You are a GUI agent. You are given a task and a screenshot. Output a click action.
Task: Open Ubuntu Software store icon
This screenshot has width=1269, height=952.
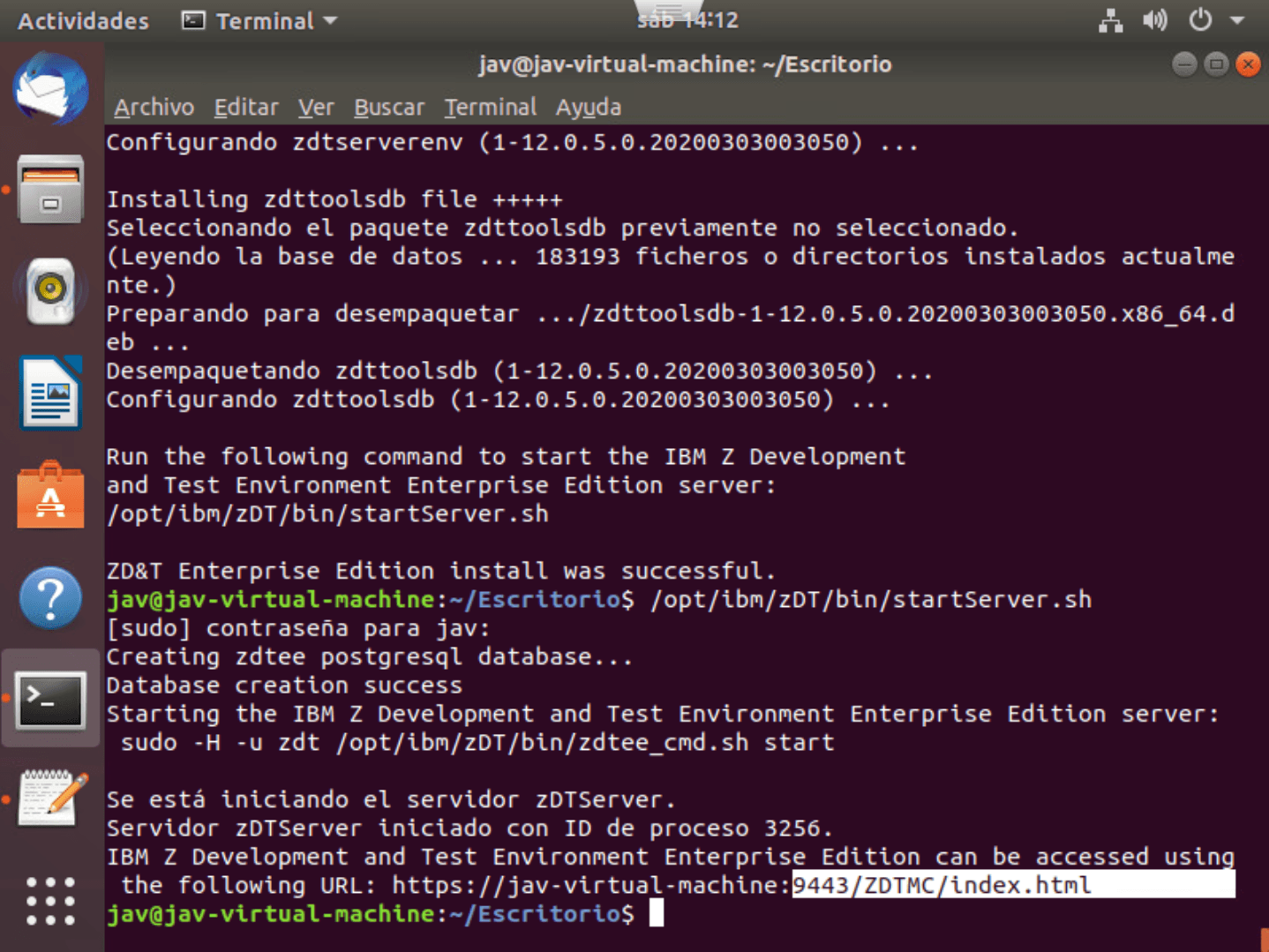pos(50,496)
